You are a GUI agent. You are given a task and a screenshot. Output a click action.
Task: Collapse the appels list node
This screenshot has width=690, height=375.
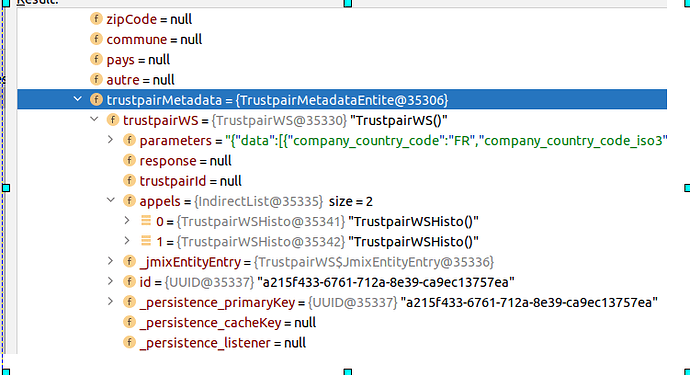point(111,200)
